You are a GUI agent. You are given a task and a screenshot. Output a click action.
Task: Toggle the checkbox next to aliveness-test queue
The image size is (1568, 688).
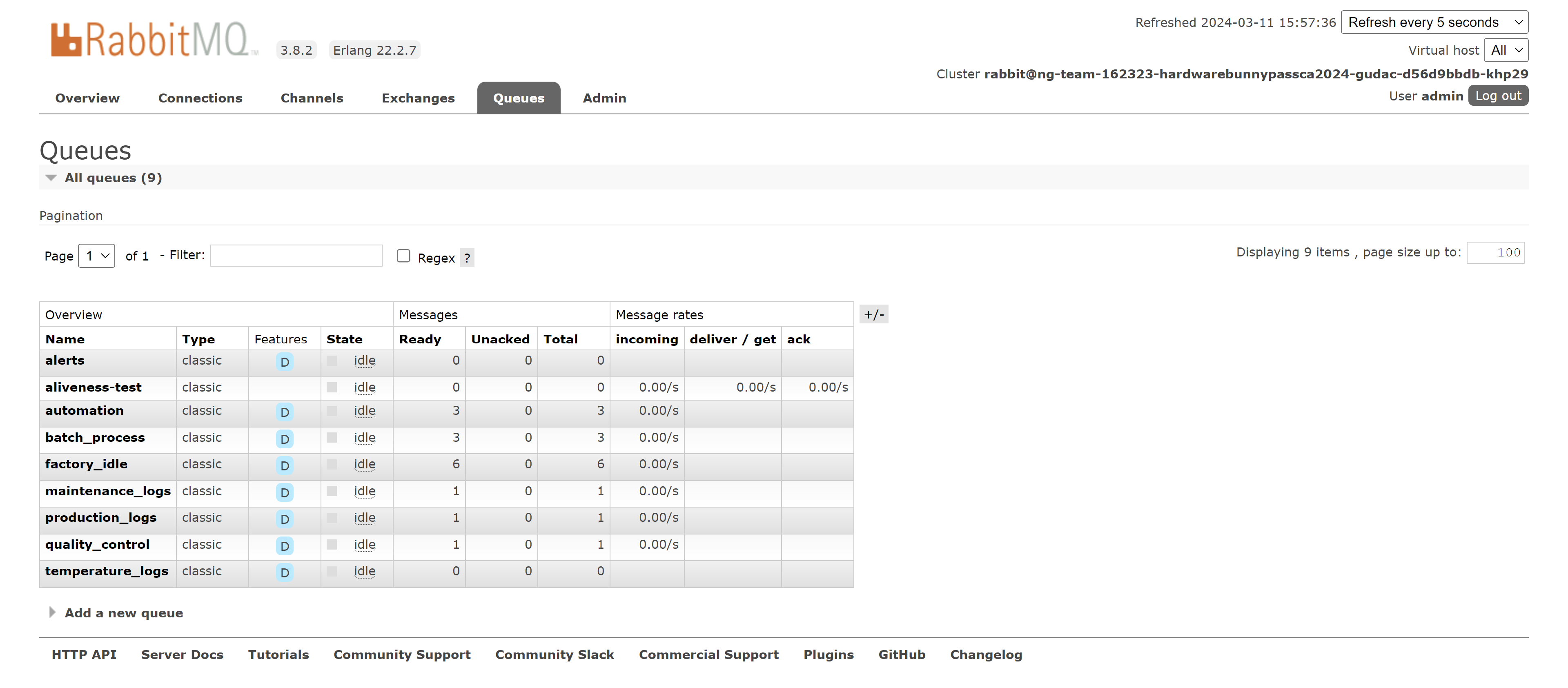point(331,387)
